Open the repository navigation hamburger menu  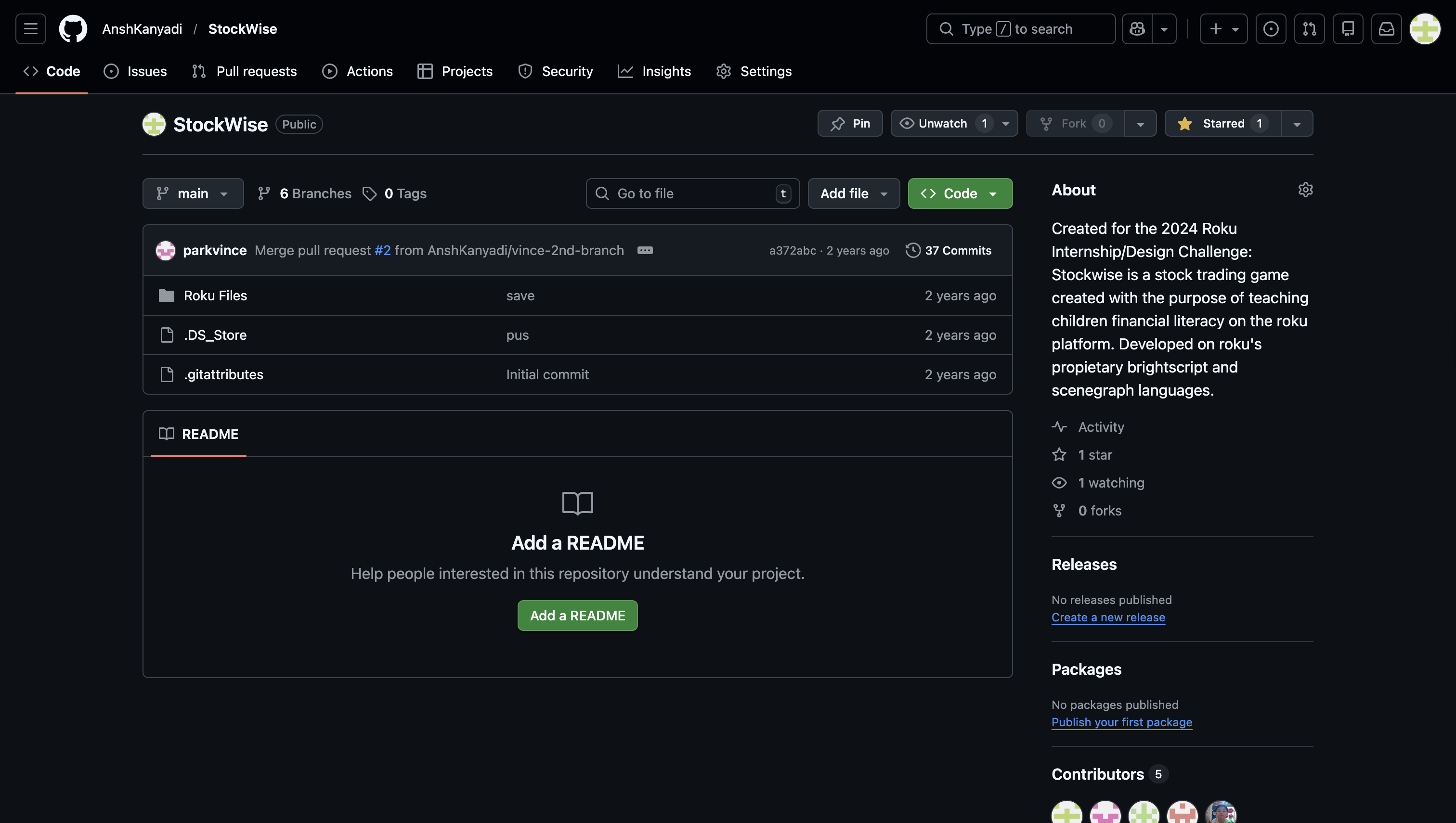(30, 28)
